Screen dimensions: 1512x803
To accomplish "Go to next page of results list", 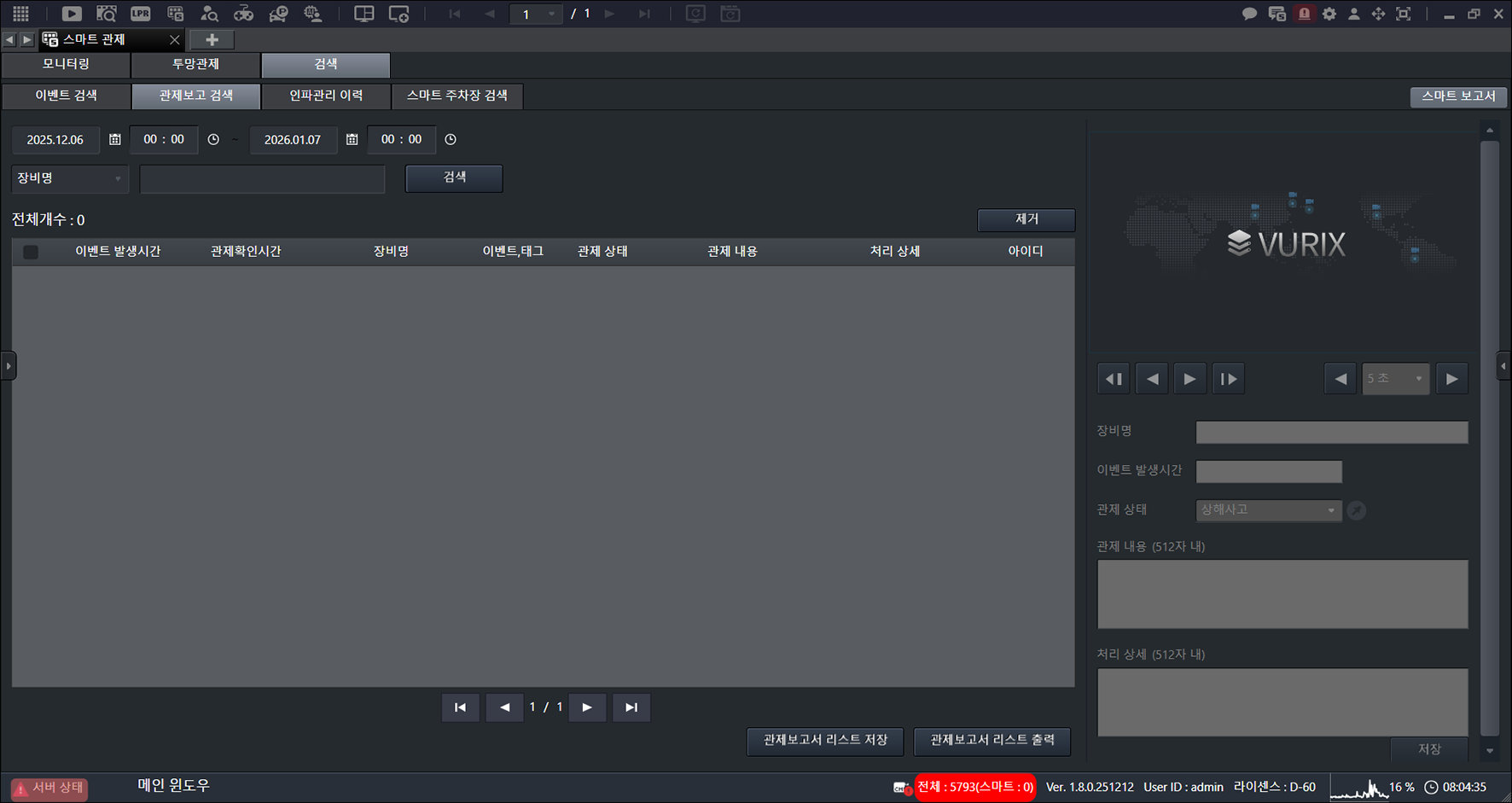I will tap(587, 707).
